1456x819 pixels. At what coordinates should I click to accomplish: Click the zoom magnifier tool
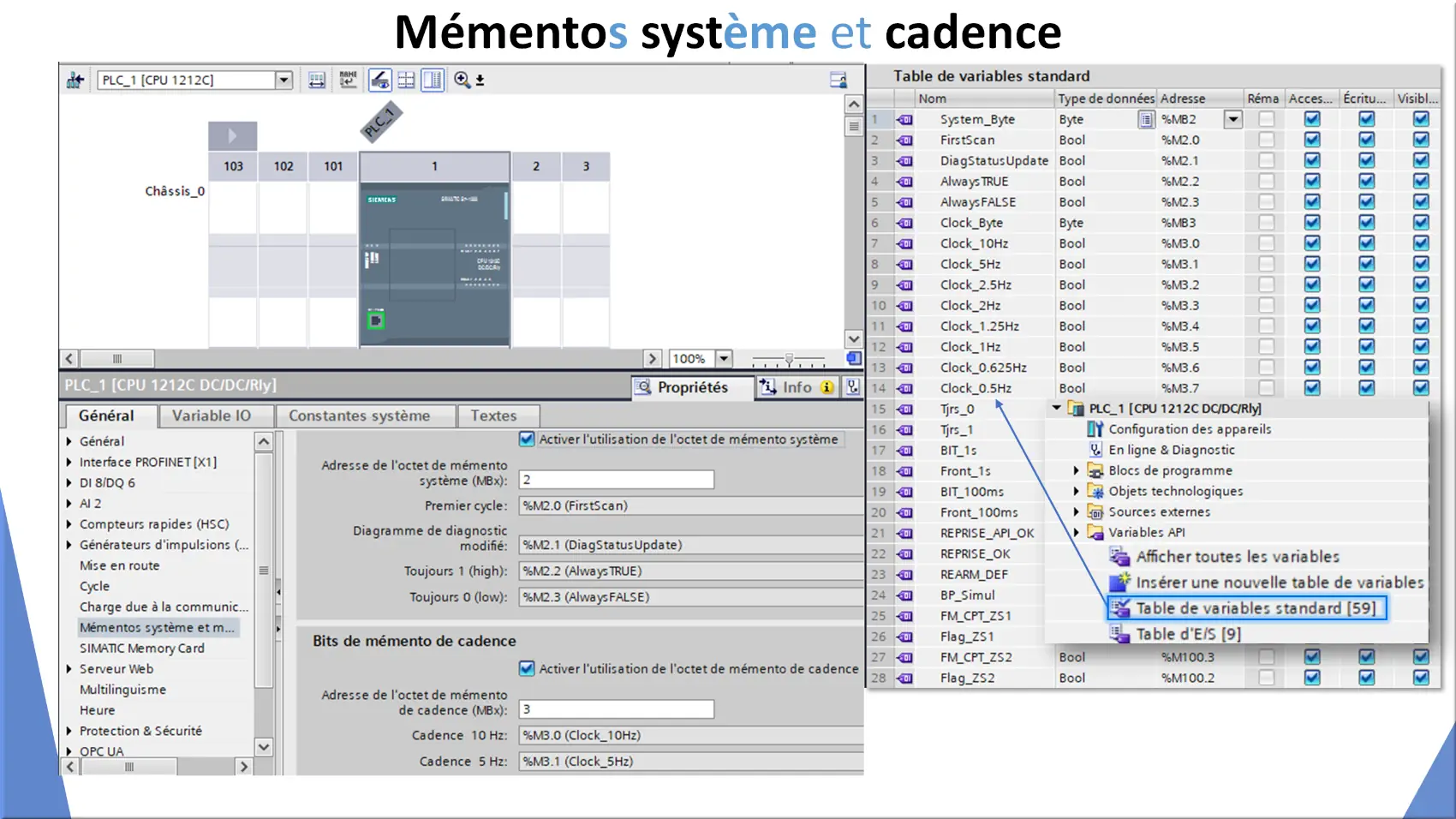pos(462,80)
